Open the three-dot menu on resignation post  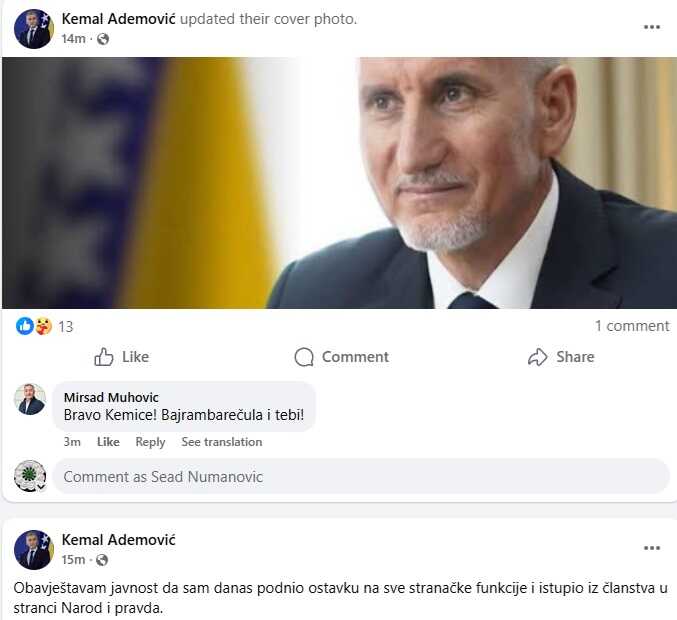[x=652, y=548]
